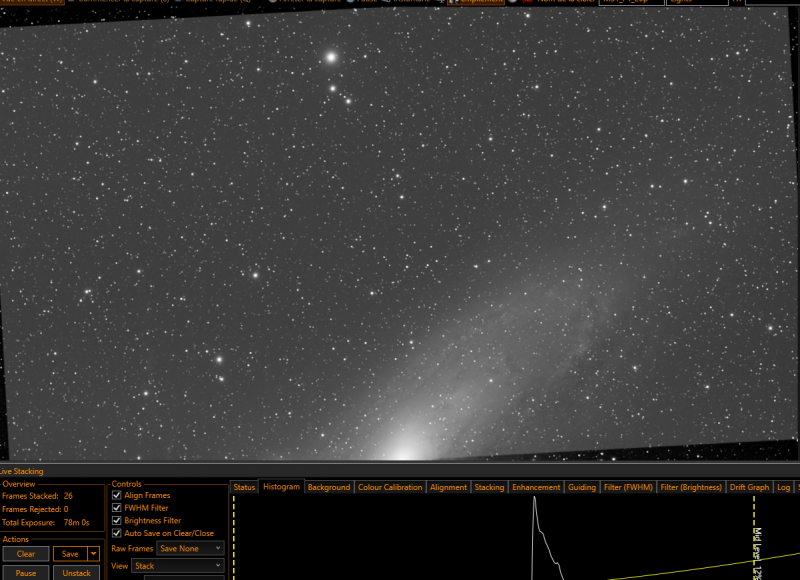800x580 pixels.
Task: Open the View dropdown showing Stack
Action: click(x=178, y=566)
